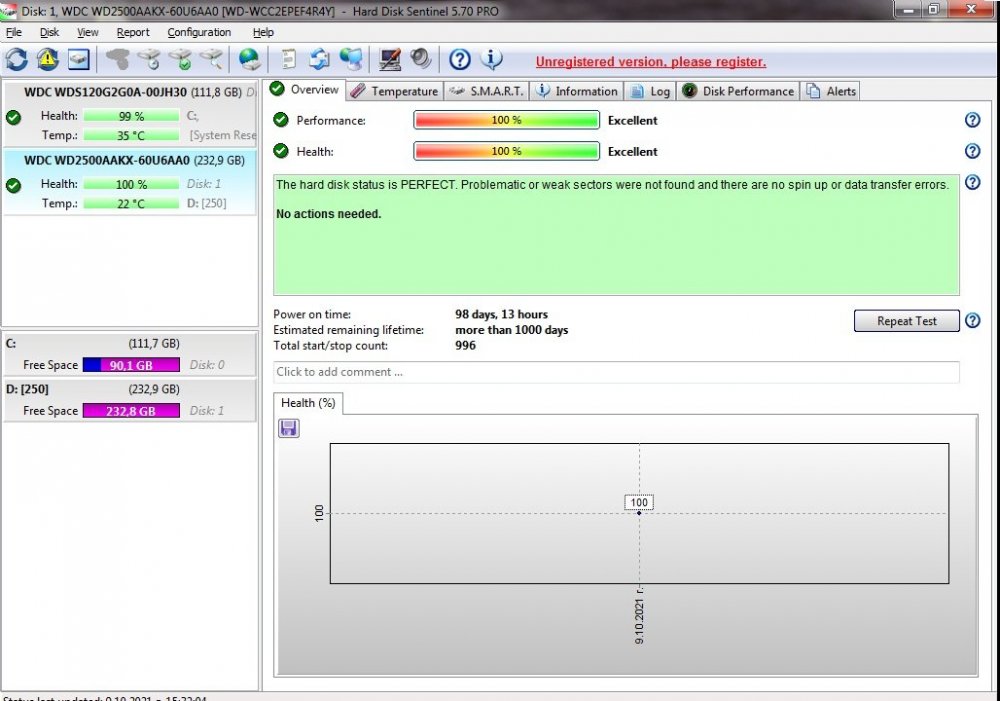
Task: Click the speaker icon in the toolbar
Action: (420, 60)
